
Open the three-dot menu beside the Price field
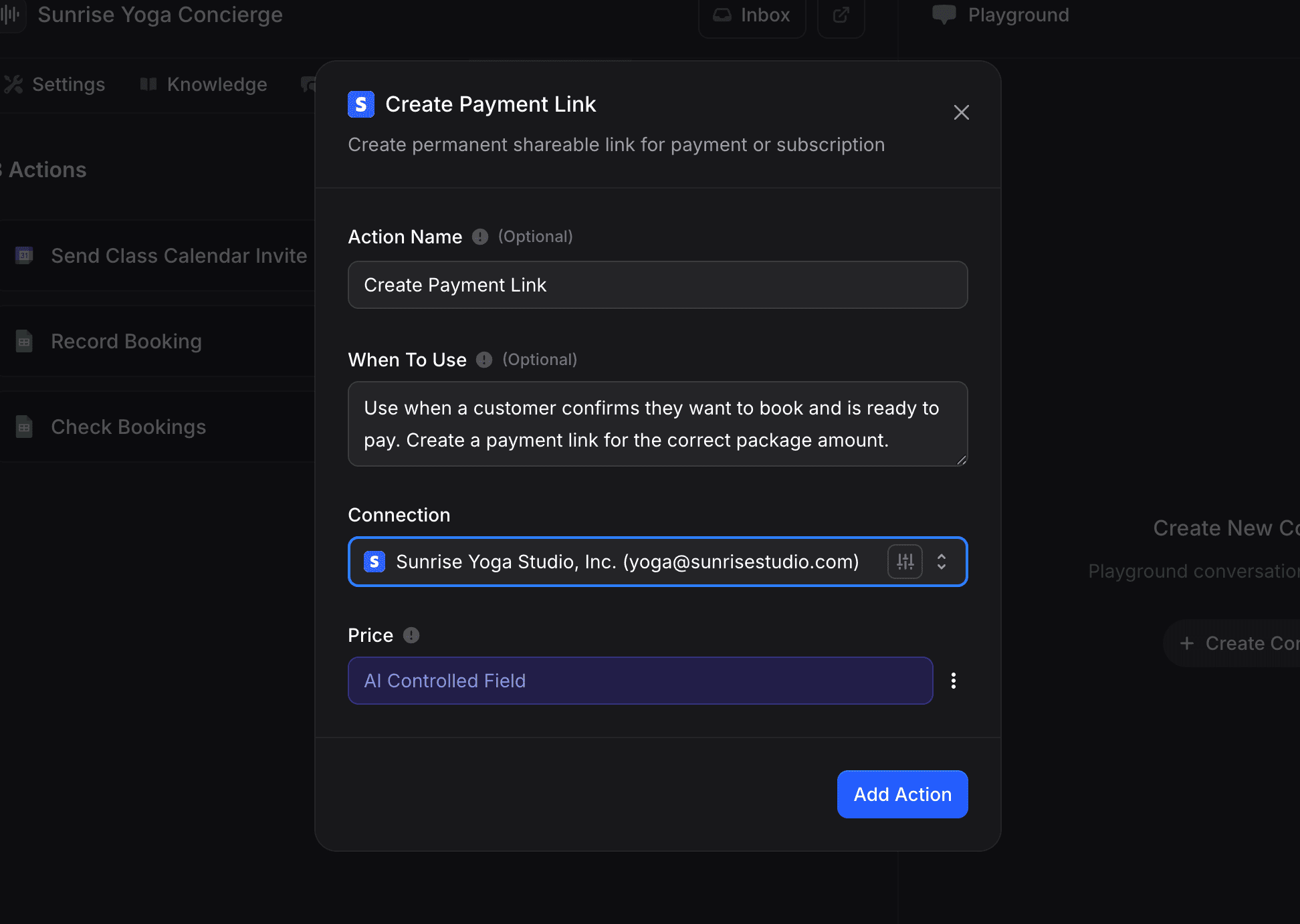[954, 680]
